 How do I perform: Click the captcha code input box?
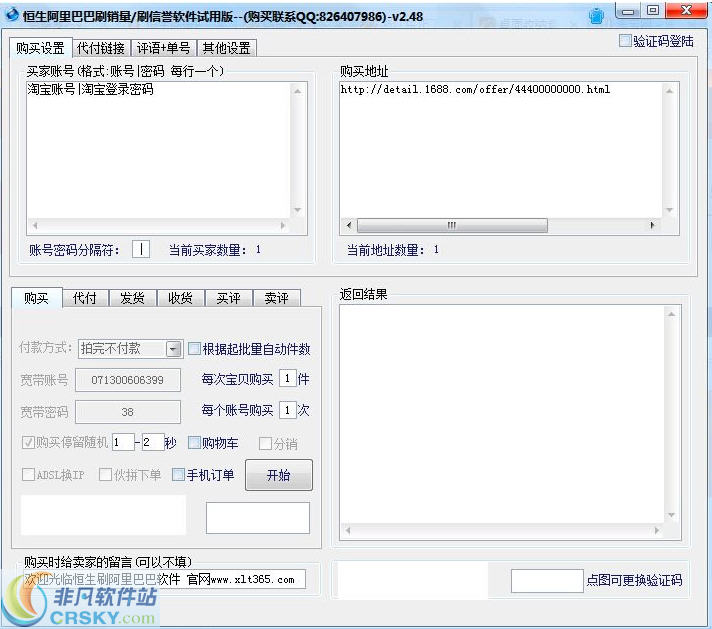258,518
